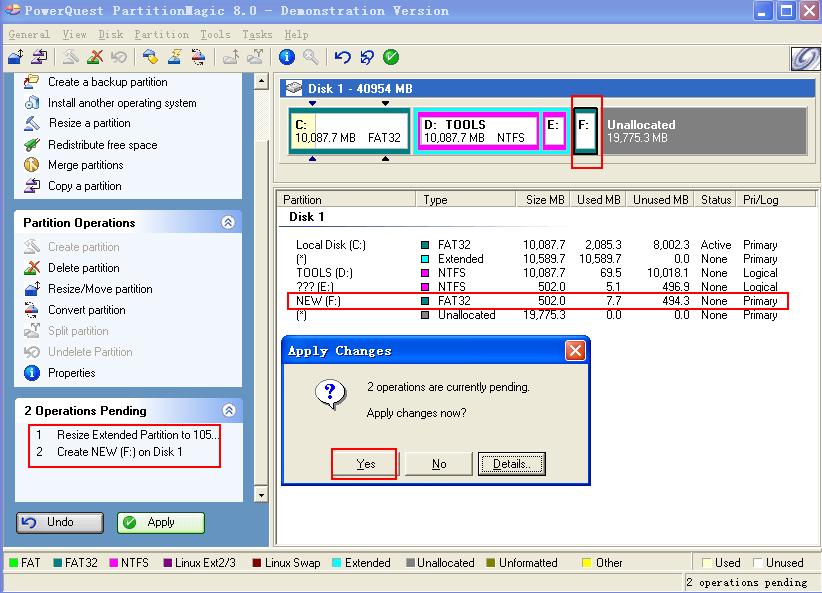Collapse the 2 Operations Pending panel chevron
822x593 pixels.
click(x=229, y=410)
